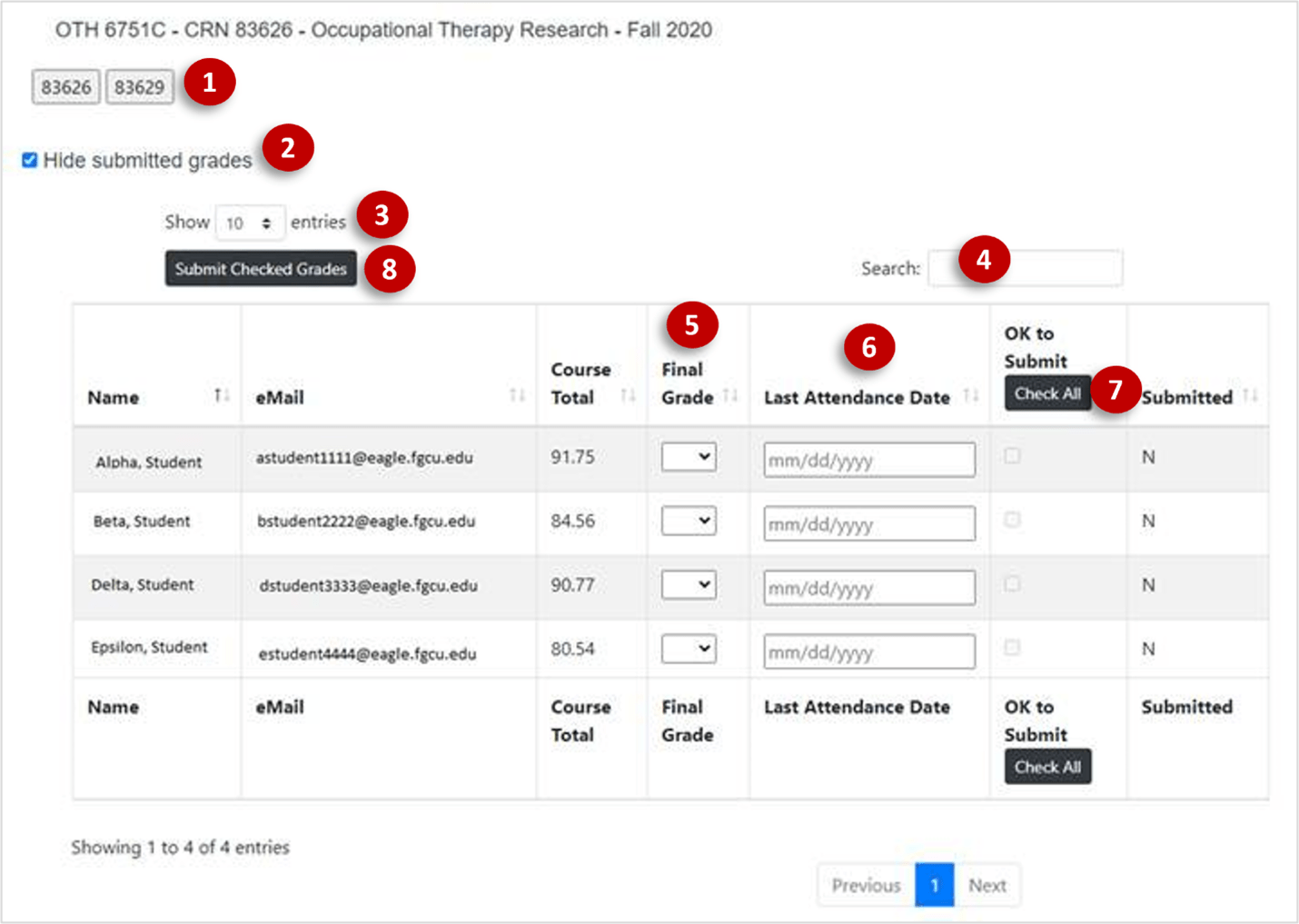Open the Show entries count dropdown
The height and width of the screenshot is (924, 1299).
pos(250,223)
